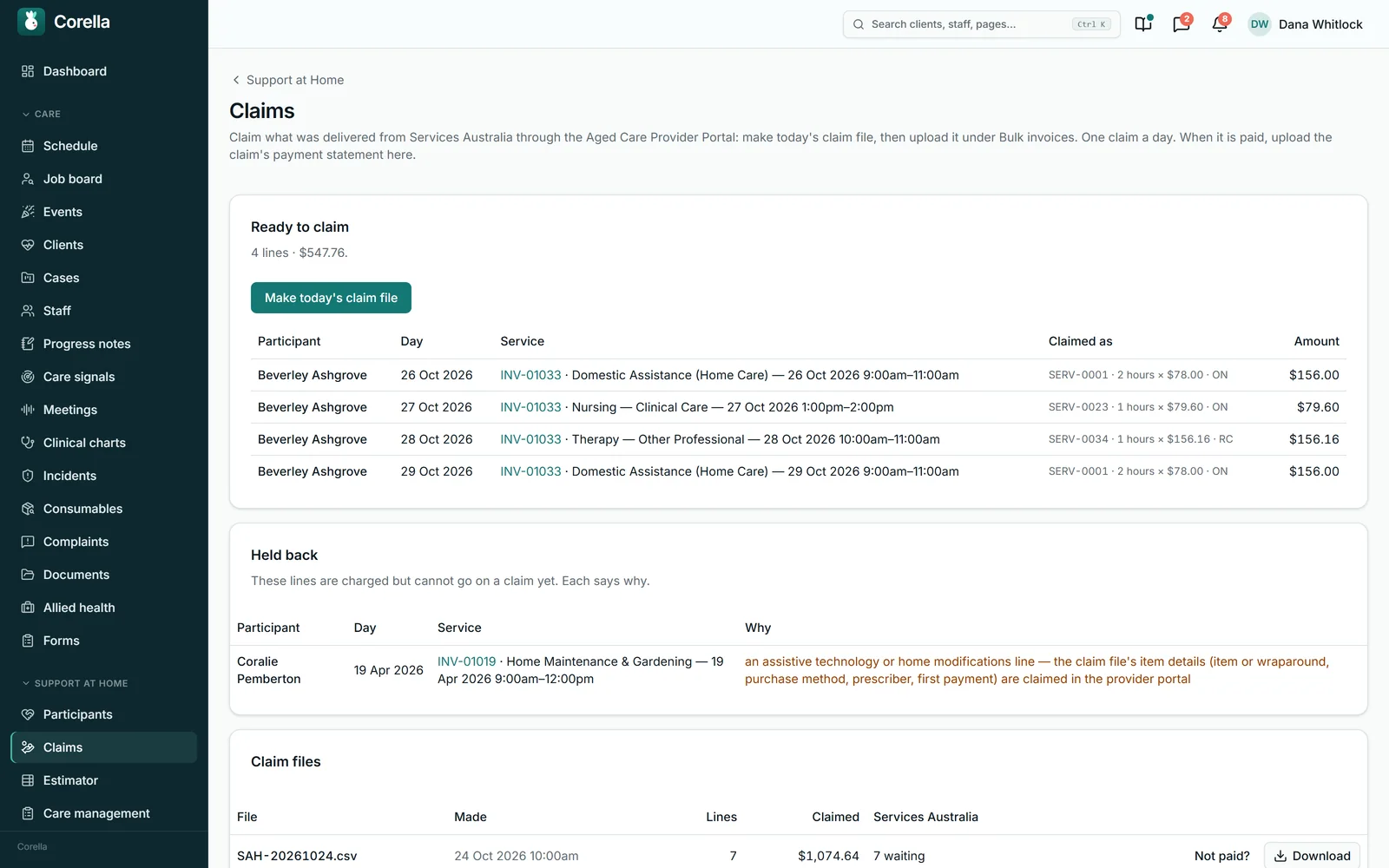Go back to Support at Home

287,80
